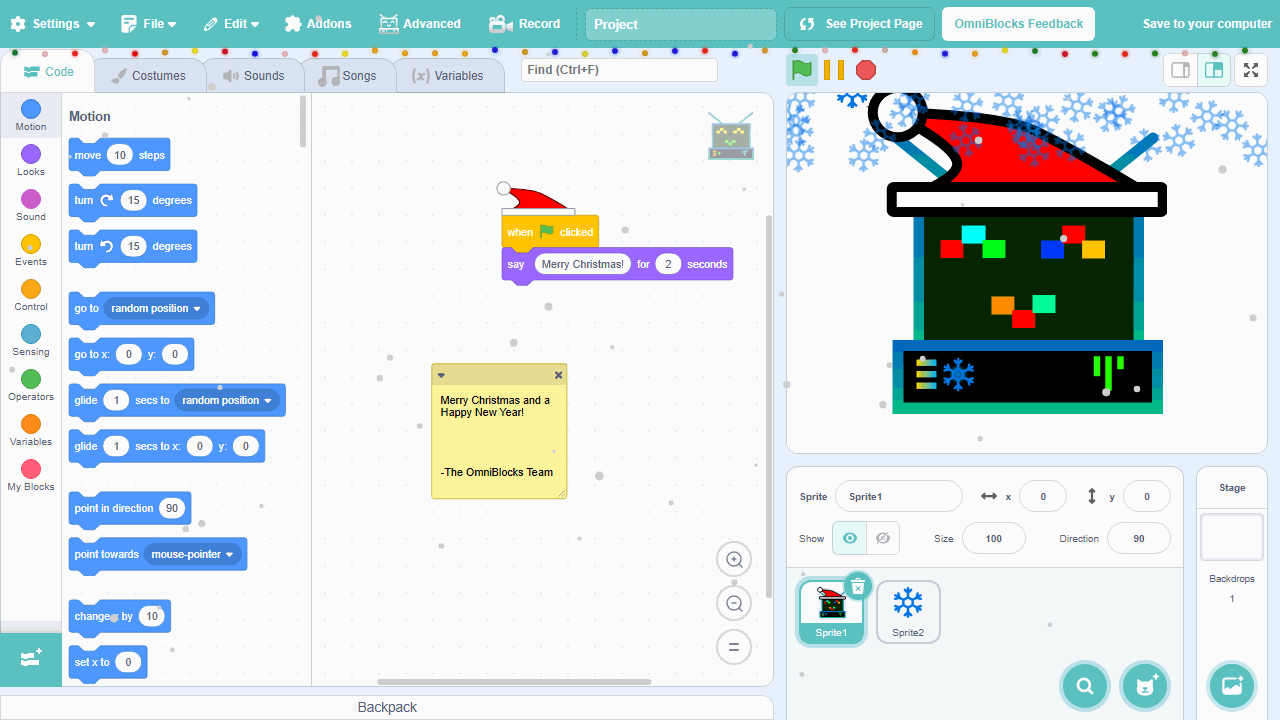Choose a new sprite with cat icon
This screenshot has height=720, width=1280.
pyautogui.click(x=1145, y=686)
